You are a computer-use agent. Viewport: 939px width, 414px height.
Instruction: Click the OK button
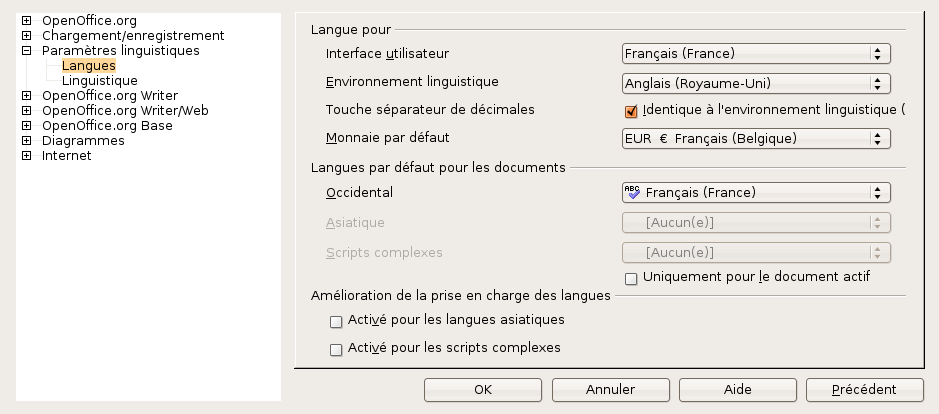(x=483, y=388)
